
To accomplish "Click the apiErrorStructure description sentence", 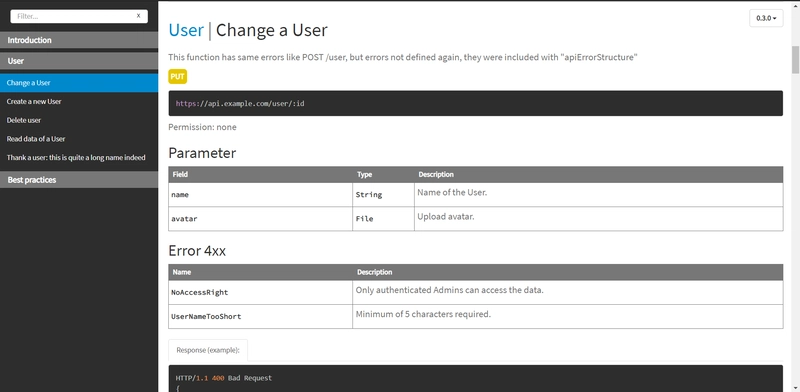I will 403,57.
